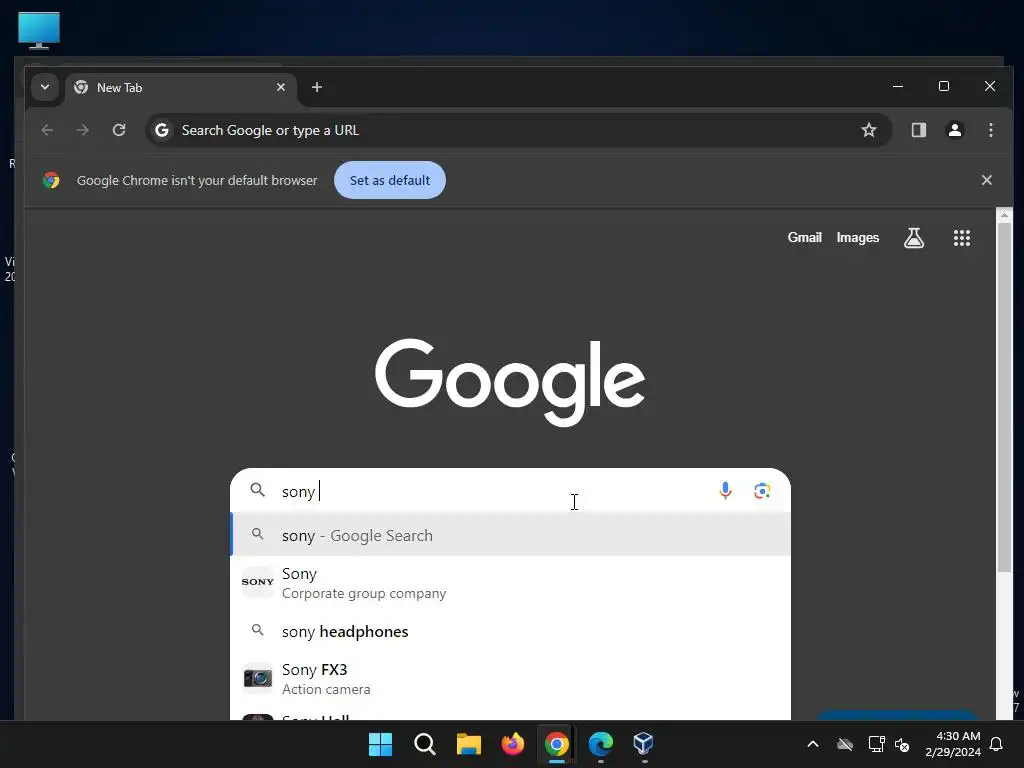Start voice search with microphone

click(x=725, y=490)
